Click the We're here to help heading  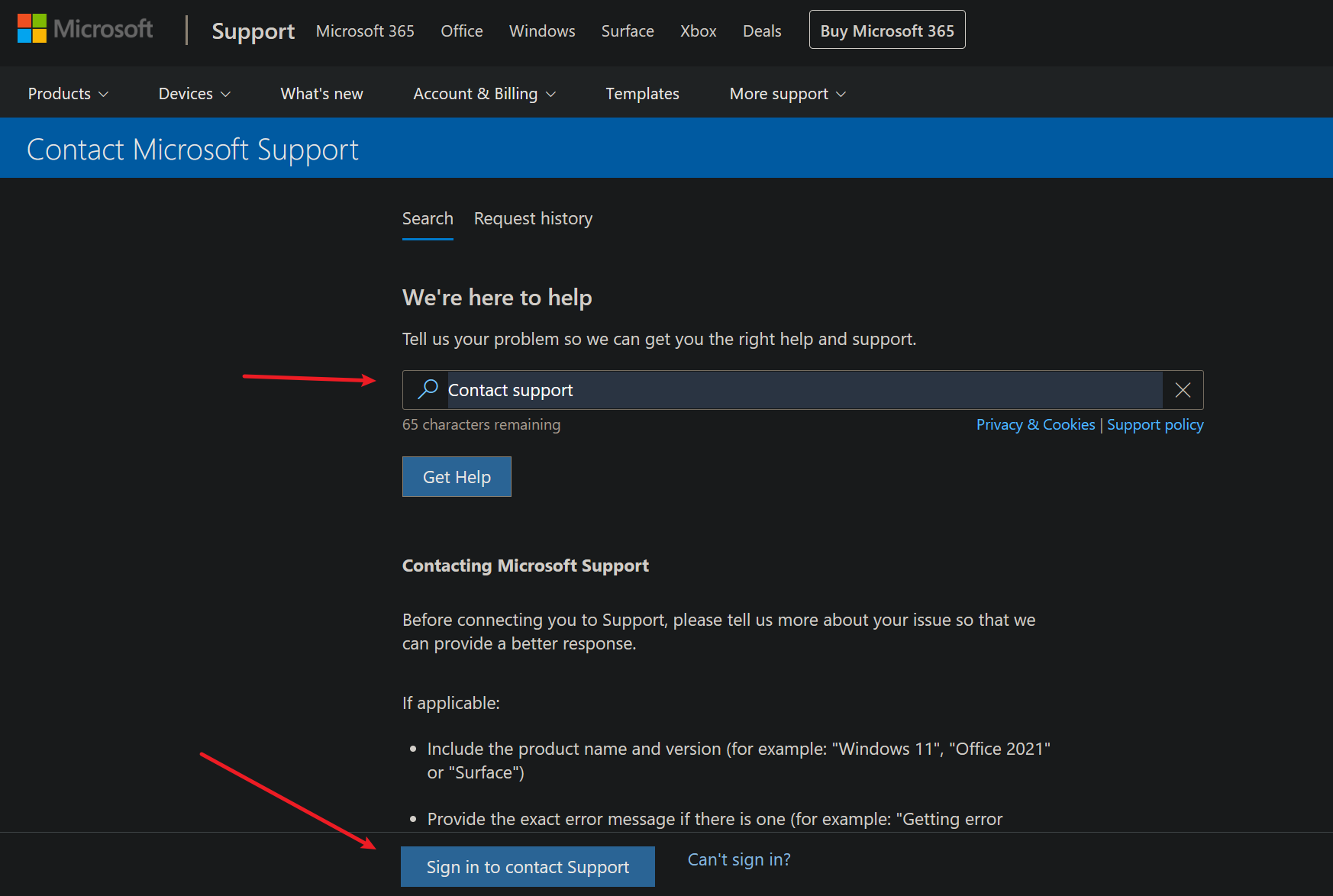click(x=497, y=297)
